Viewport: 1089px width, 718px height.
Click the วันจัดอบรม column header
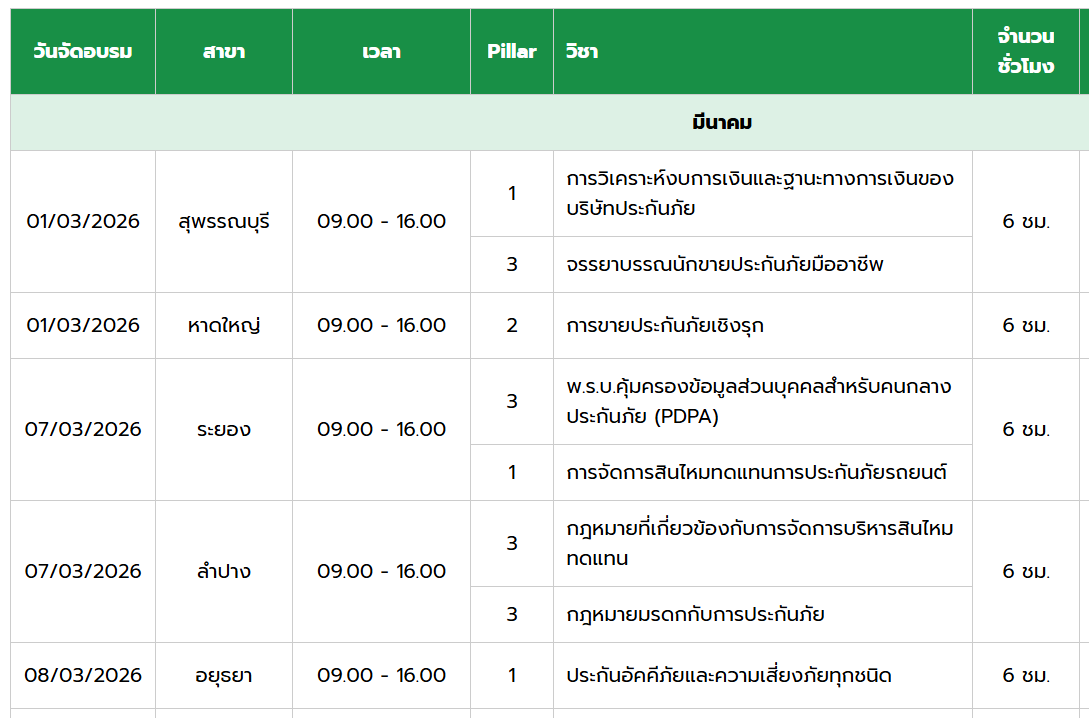pyautogui.click(x=82, y=52)
